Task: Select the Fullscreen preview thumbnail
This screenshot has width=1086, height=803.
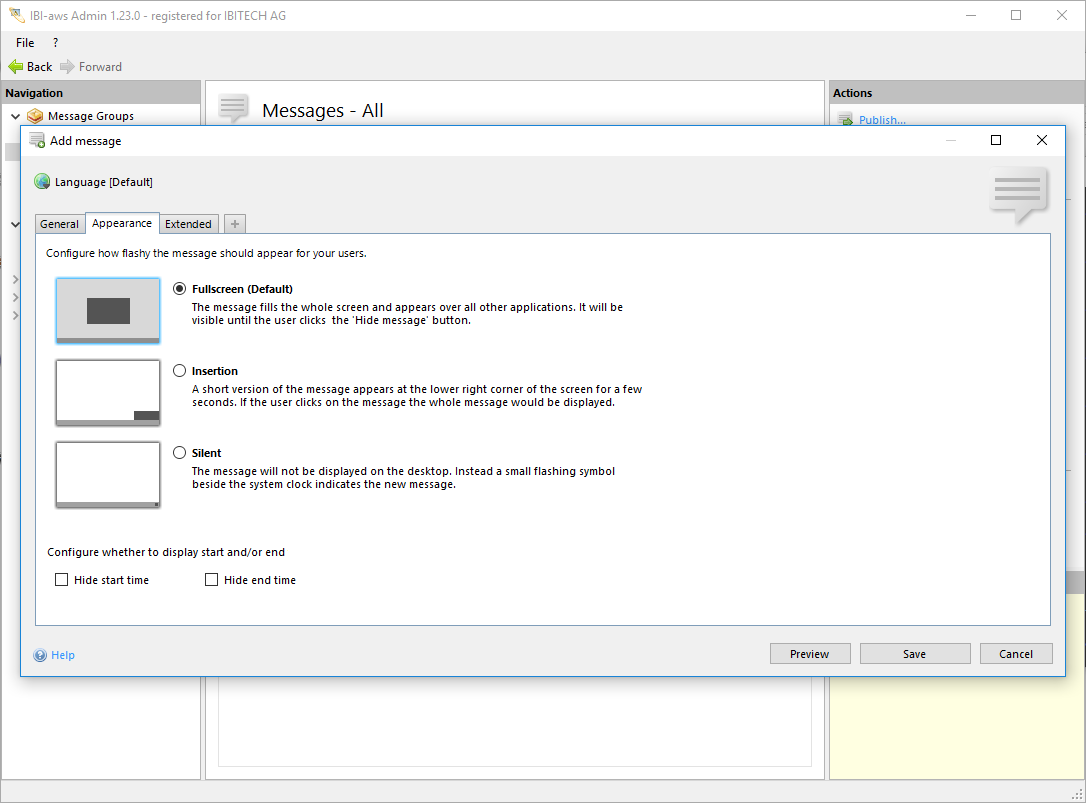Action: click(x=108, y=311)
